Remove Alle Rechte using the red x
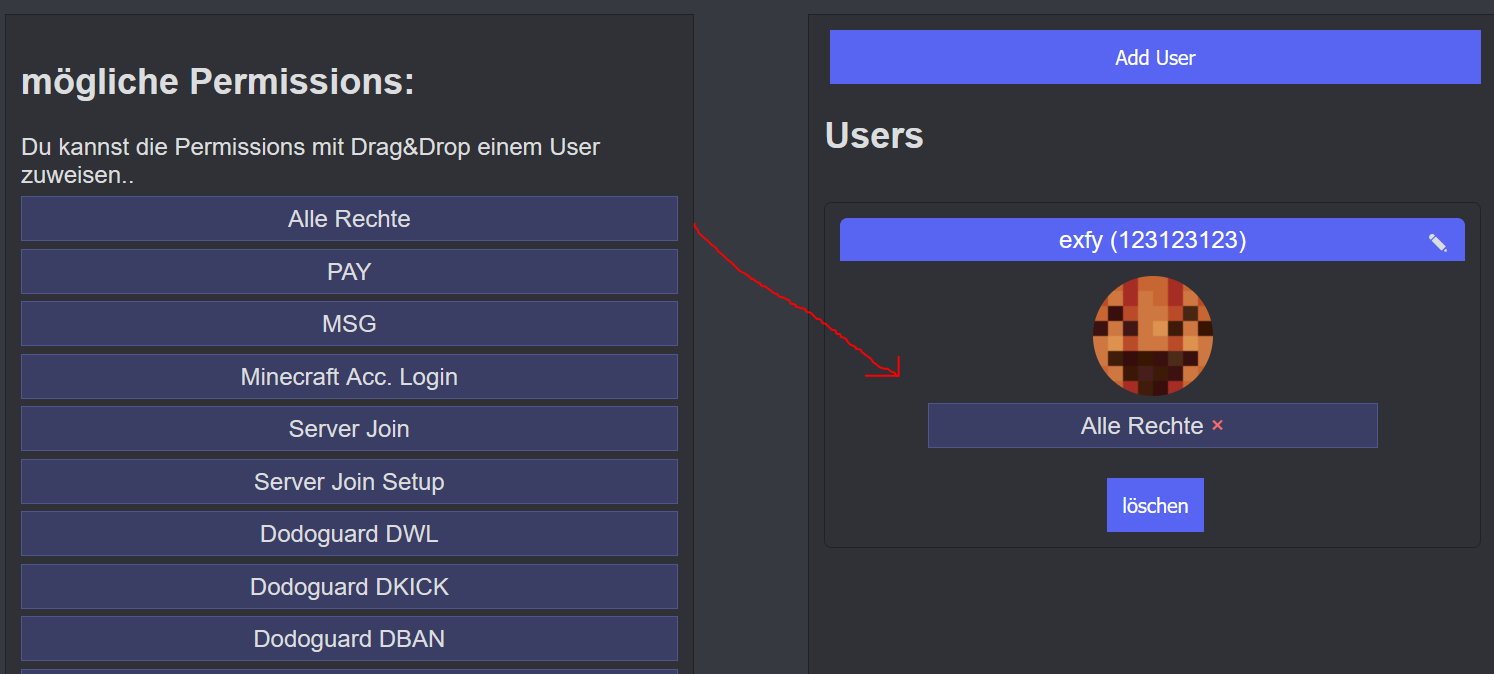 pyautogui.click(x=1217, y=425)
